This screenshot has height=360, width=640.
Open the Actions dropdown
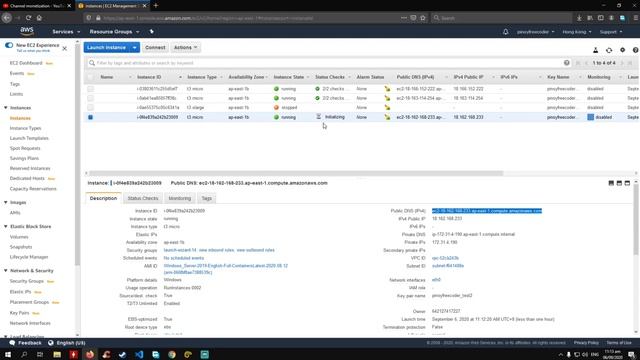coord(185,47)
